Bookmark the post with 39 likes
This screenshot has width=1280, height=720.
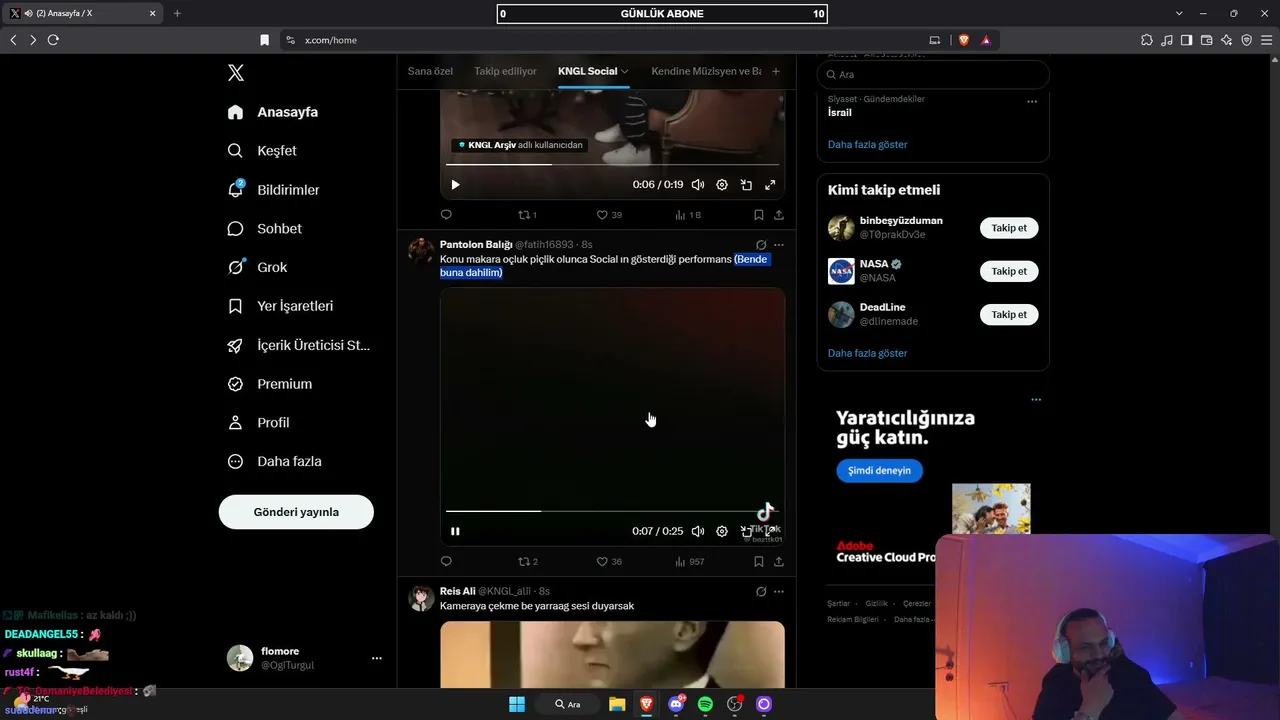coord(758,215)
